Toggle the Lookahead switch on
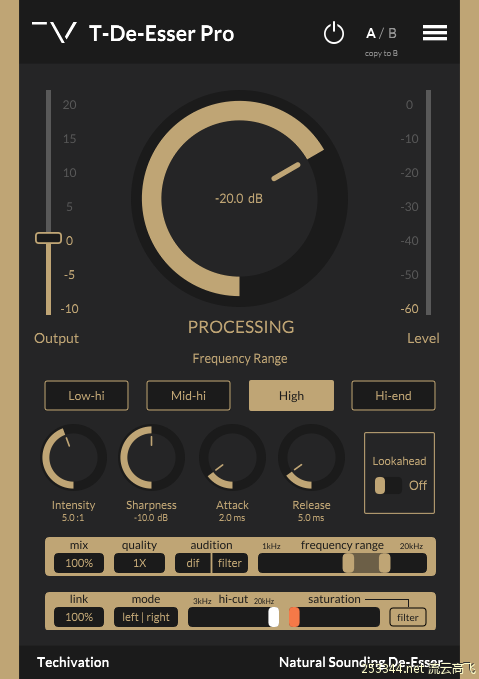The height and width of the screenshot is (679, 479). 388,485
